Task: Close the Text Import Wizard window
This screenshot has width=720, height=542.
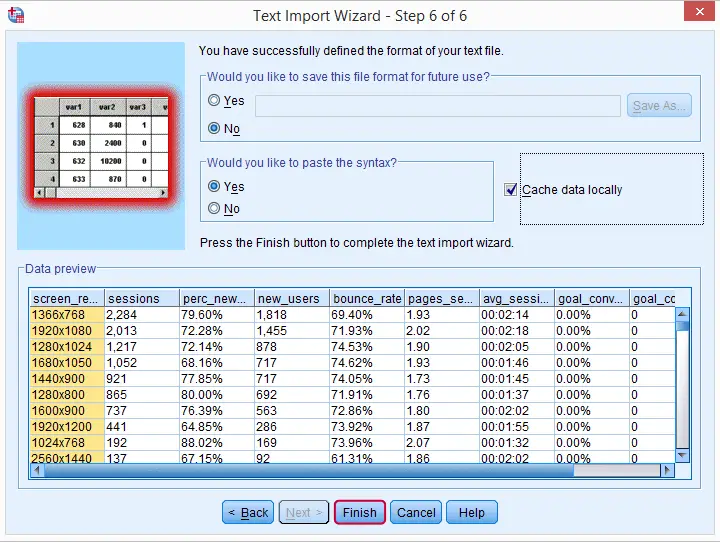Action: (699, 11)
